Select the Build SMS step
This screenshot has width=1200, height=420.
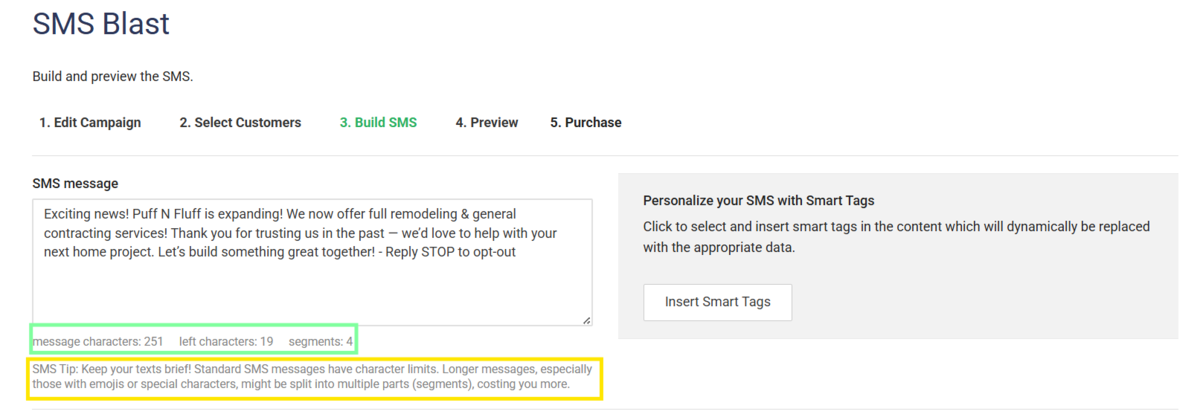(378, 122)
